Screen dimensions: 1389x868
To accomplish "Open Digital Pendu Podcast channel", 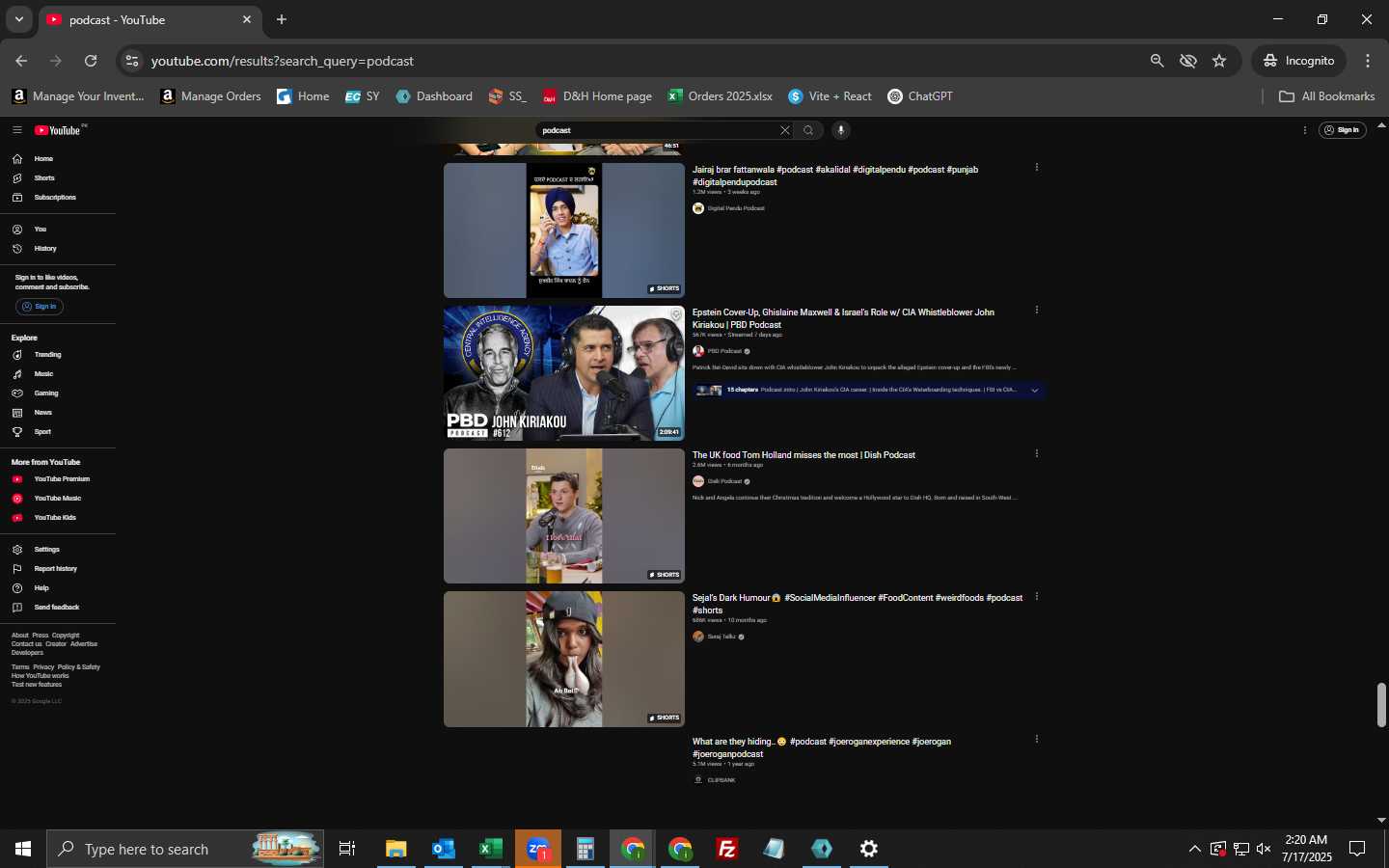I will coord(736,208).
